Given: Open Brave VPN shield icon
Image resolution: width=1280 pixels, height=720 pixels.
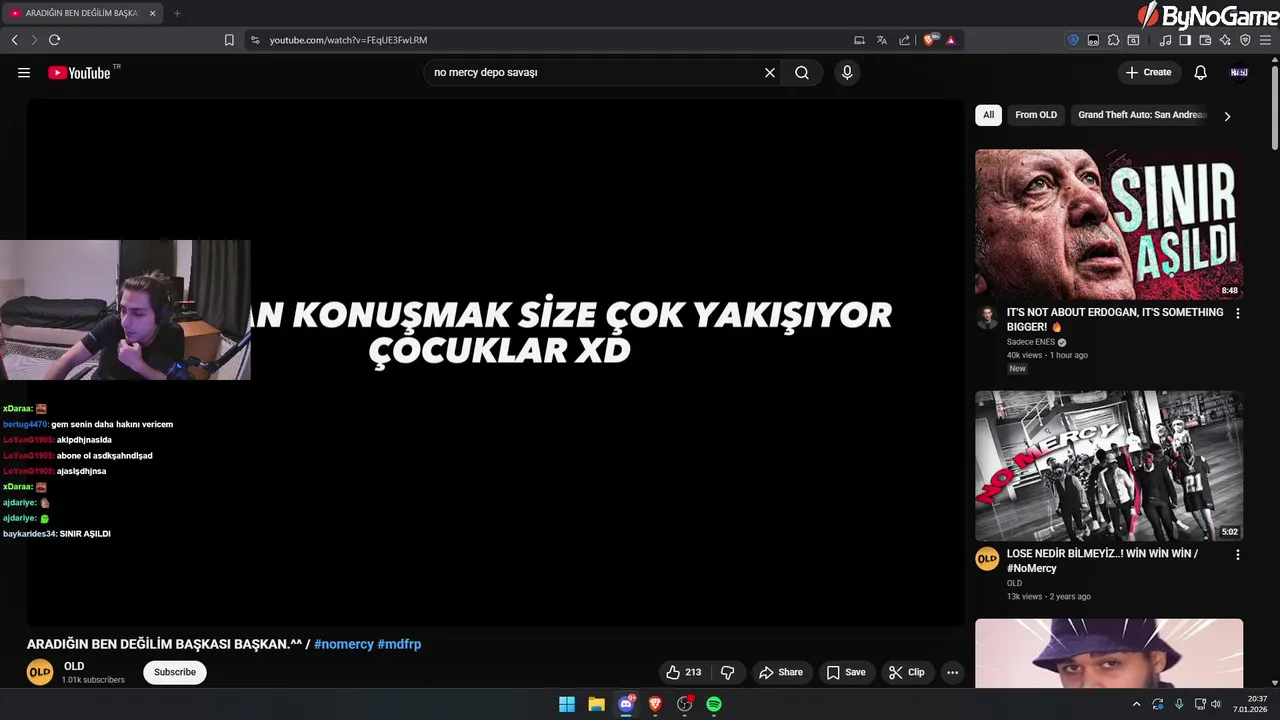Looking at the screenshot, I should coord(1245,40).
